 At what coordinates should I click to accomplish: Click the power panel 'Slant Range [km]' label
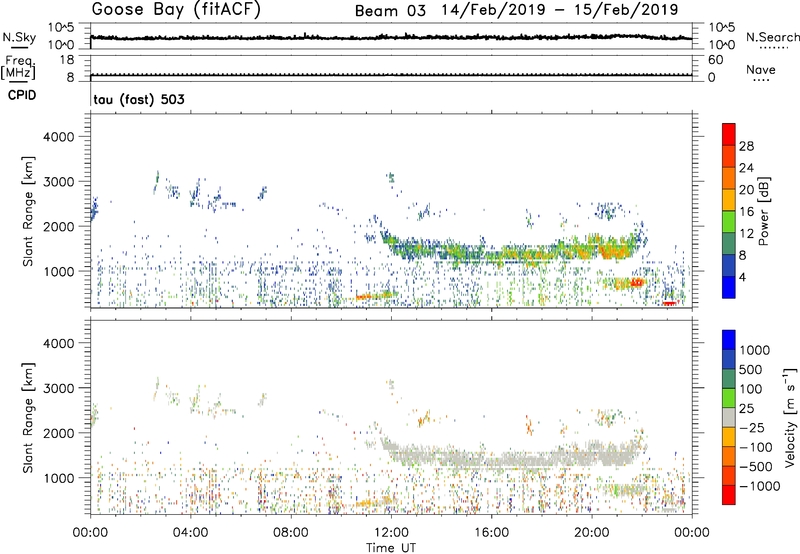point(28,211)
